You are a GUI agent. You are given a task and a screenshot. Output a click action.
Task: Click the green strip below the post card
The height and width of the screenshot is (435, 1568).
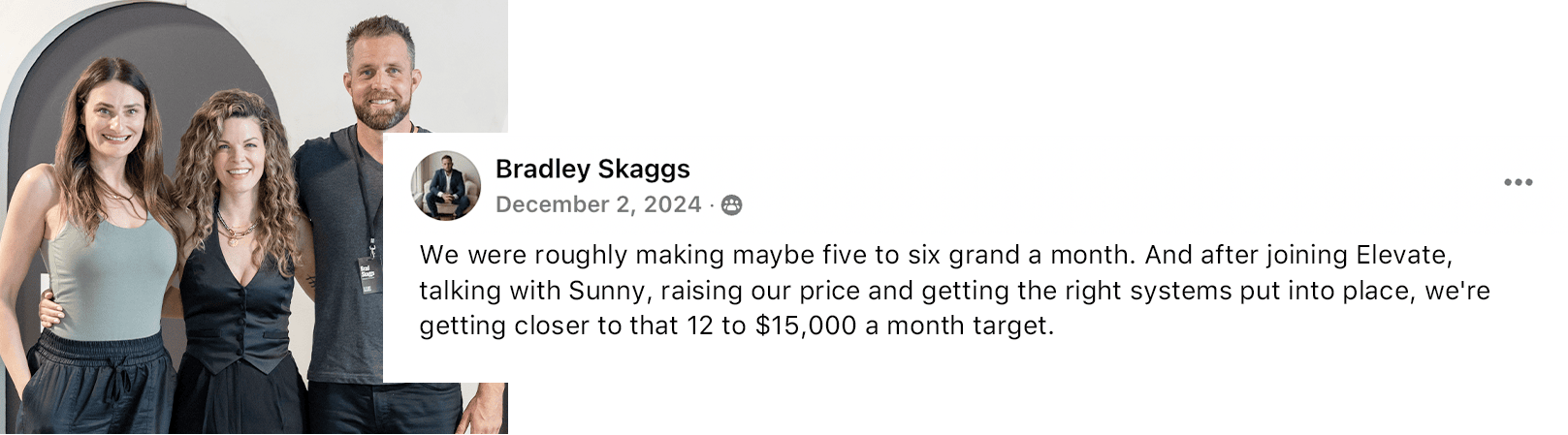pos(1036,409)
